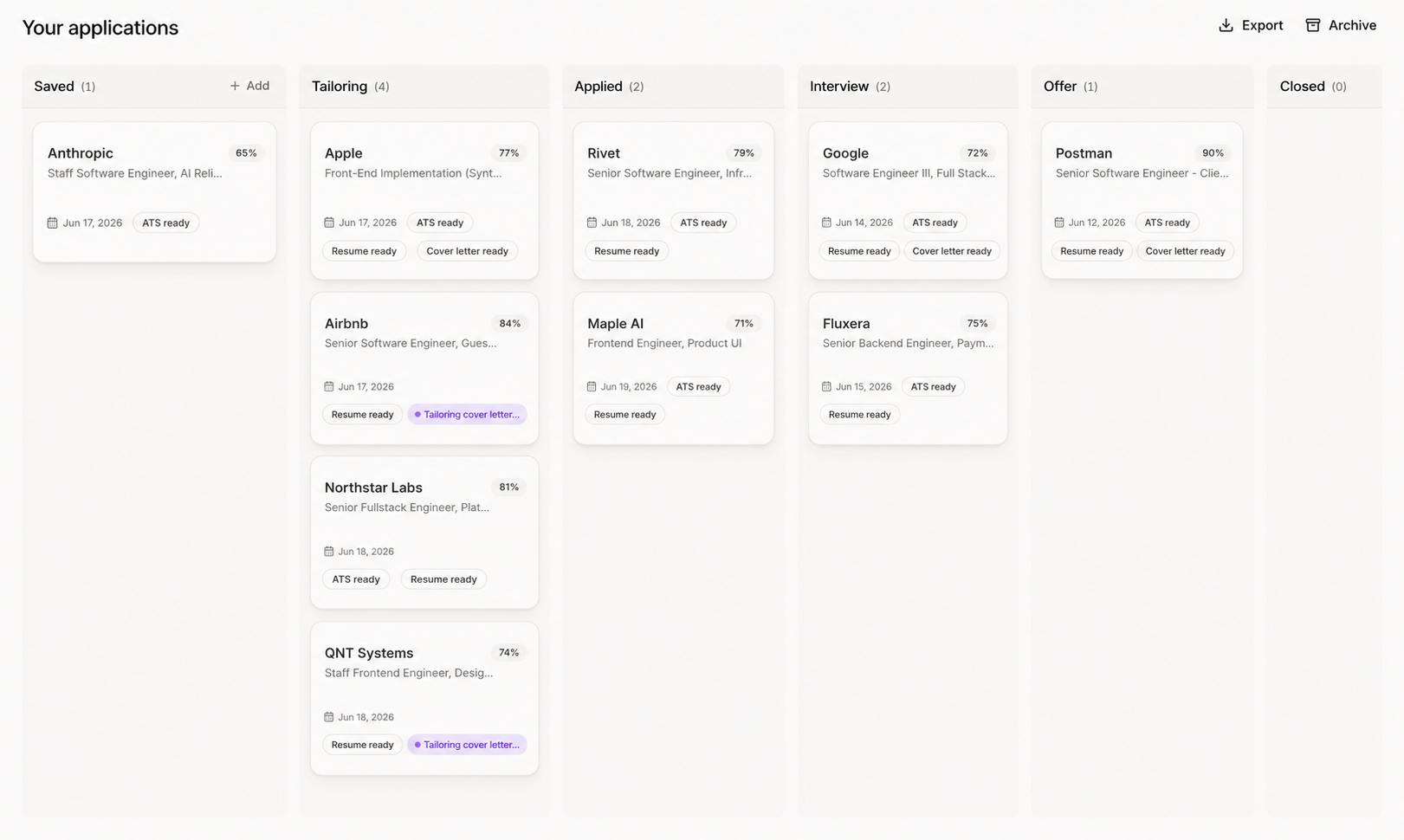
Task: Click the plus icon in Saved column
Action: 235,86
